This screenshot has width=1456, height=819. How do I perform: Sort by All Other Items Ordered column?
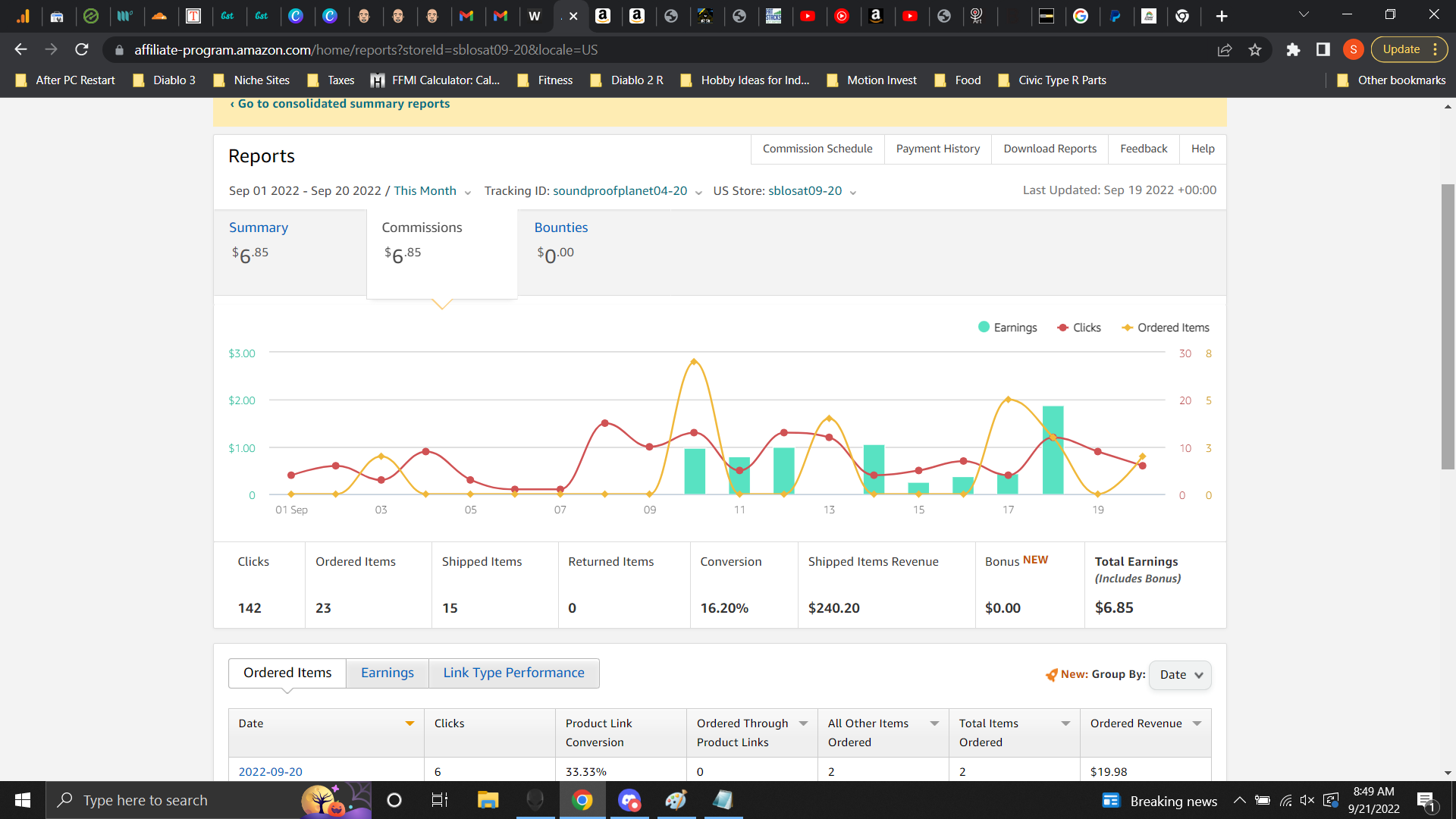point(934,723)
